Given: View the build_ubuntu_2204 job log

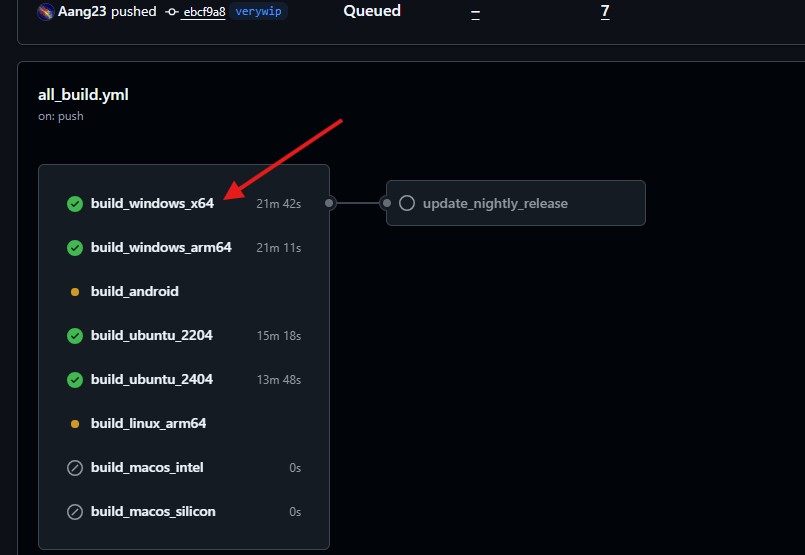Looking at the screenshot, I should [x=151, y=336].
